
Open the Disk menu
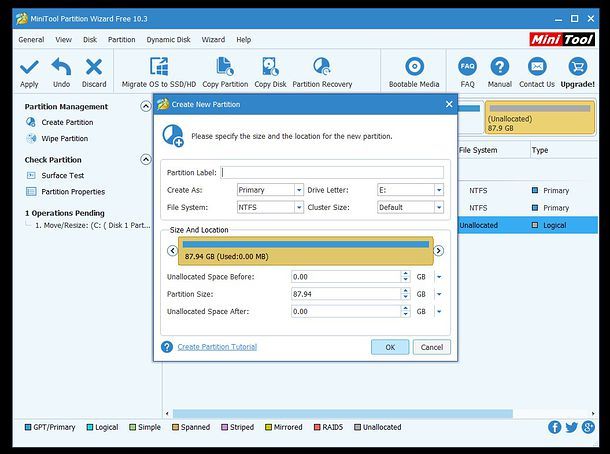[90, 40]
